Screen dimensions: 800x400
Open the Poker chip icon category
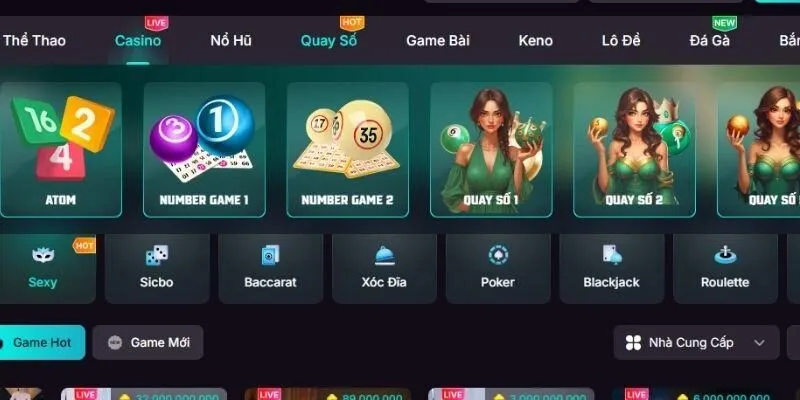[498, 255]
